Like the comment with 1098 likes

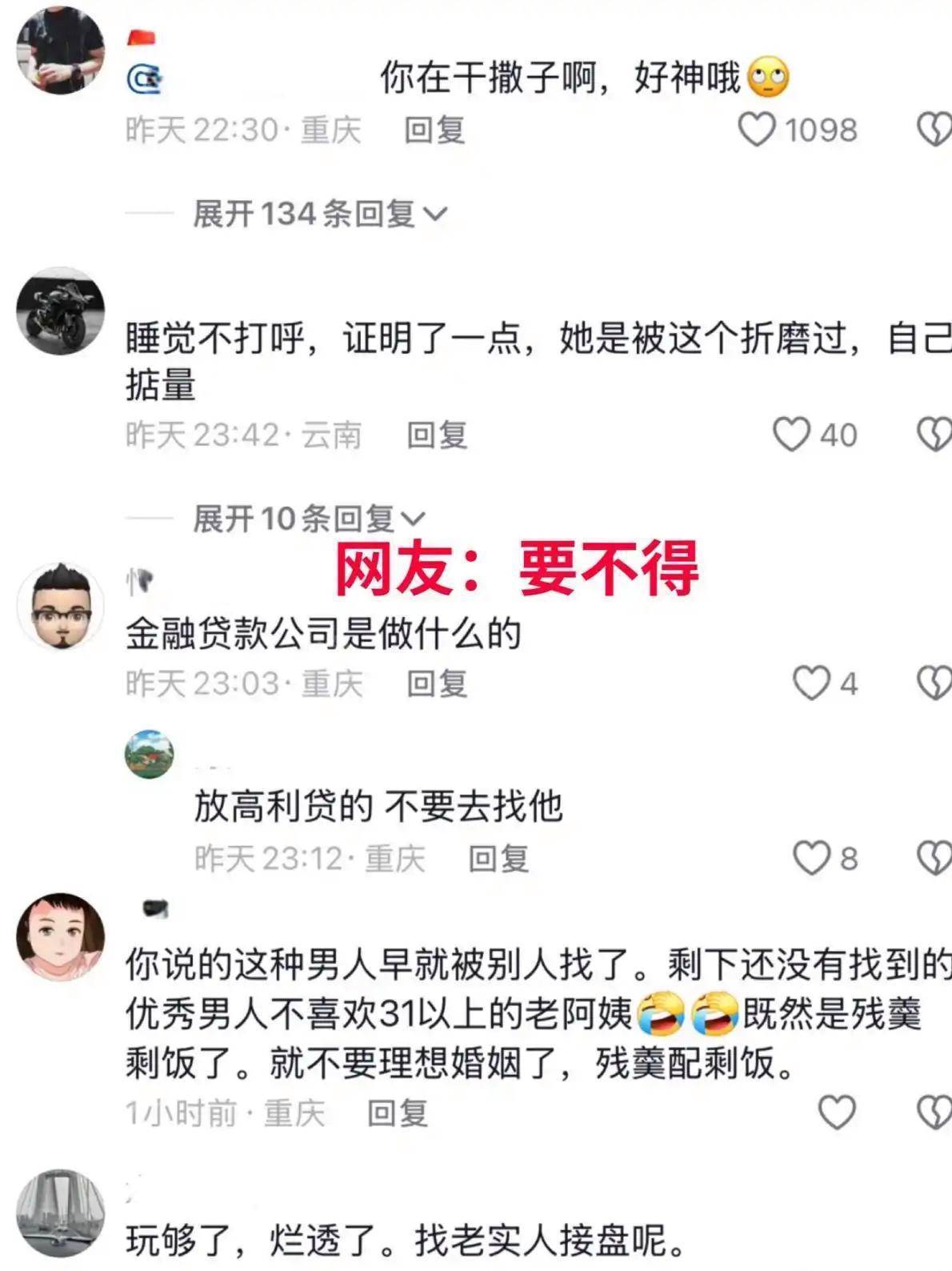tap(756, 130)
